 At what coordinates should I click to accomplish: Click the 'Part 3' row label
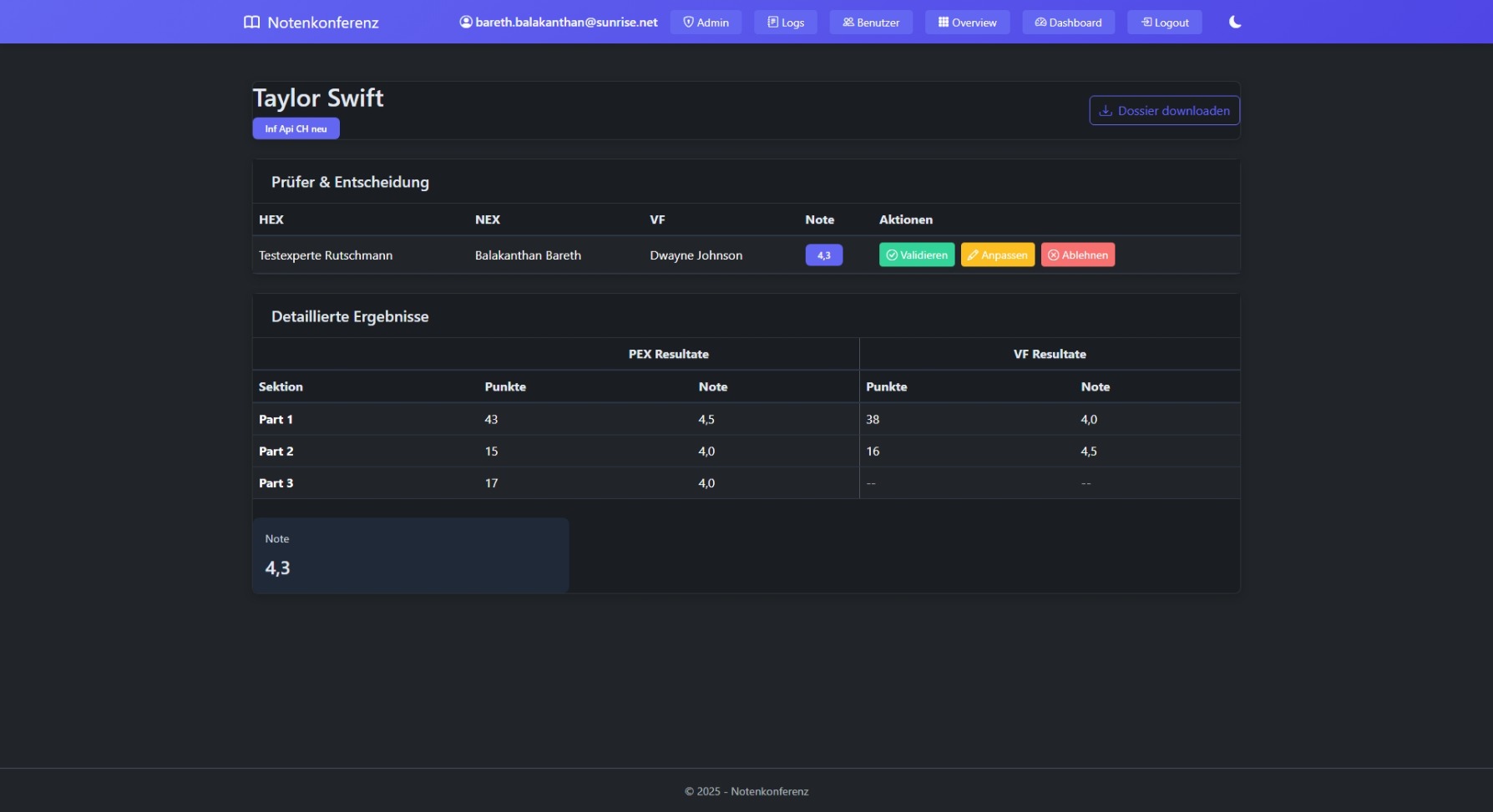point(276,482)
